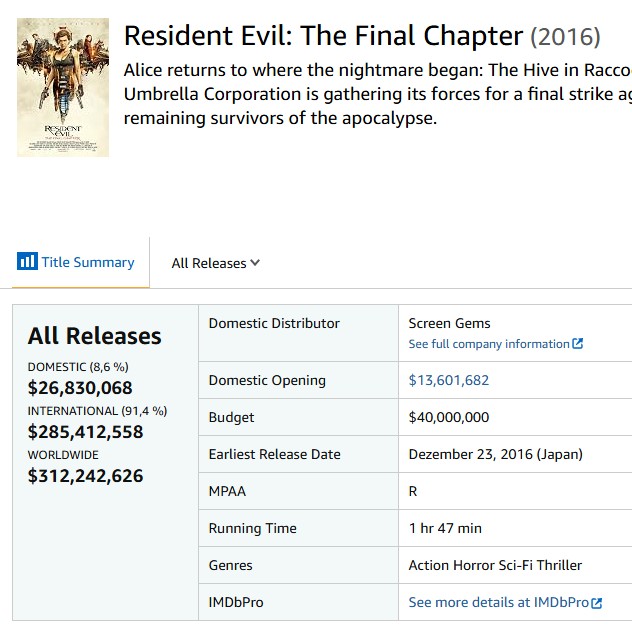632x625 pixels.
Task: Click the chevron next to All Releases
Action: click(x=255, y=263)
